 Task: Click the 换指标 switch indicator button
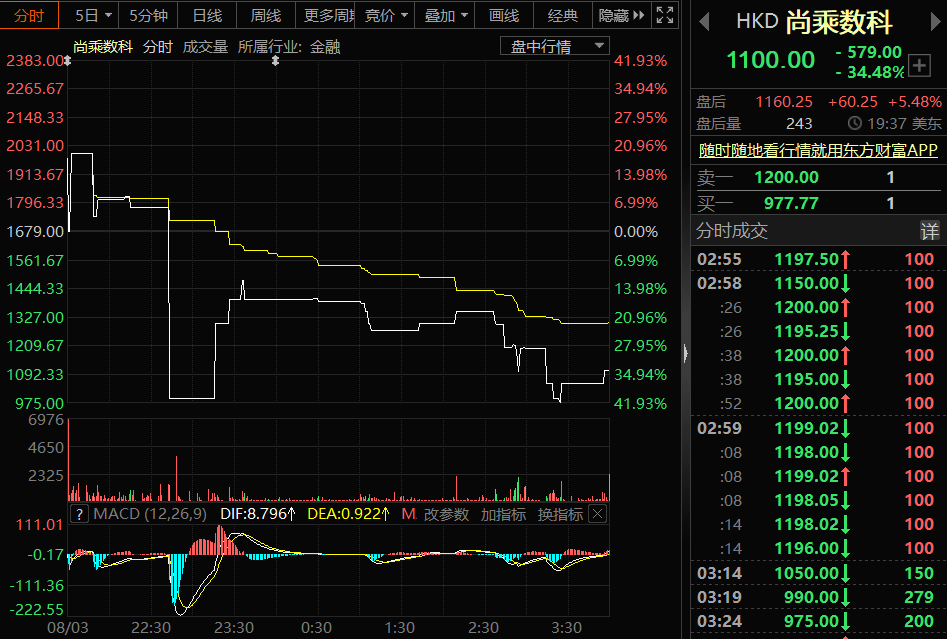tap(560, 514)
